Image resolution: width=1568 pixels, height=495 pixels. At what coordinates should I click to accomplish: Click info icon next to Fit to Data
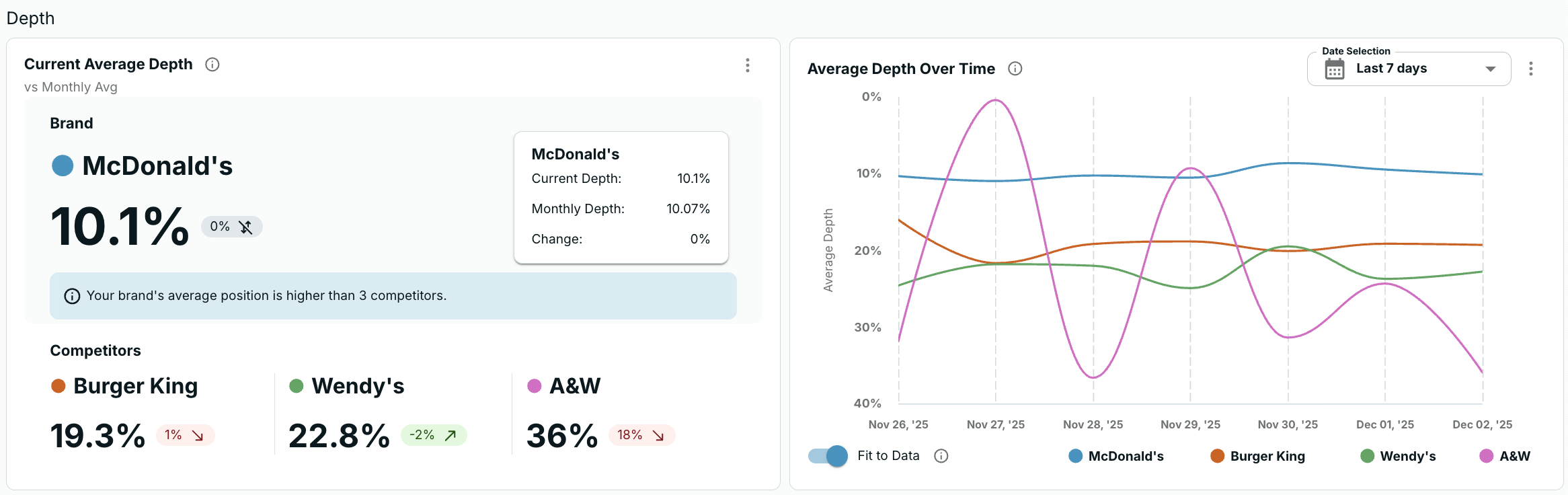pos(941,456)
